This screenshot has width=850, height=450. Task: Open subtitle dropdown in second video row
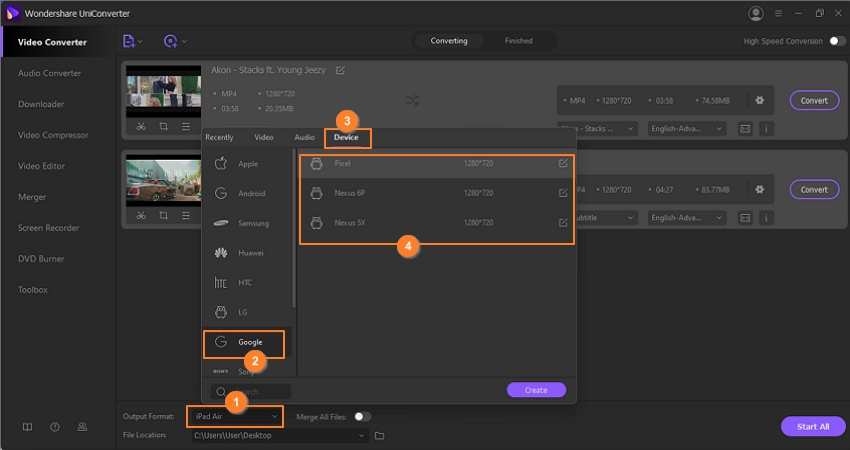607,217
